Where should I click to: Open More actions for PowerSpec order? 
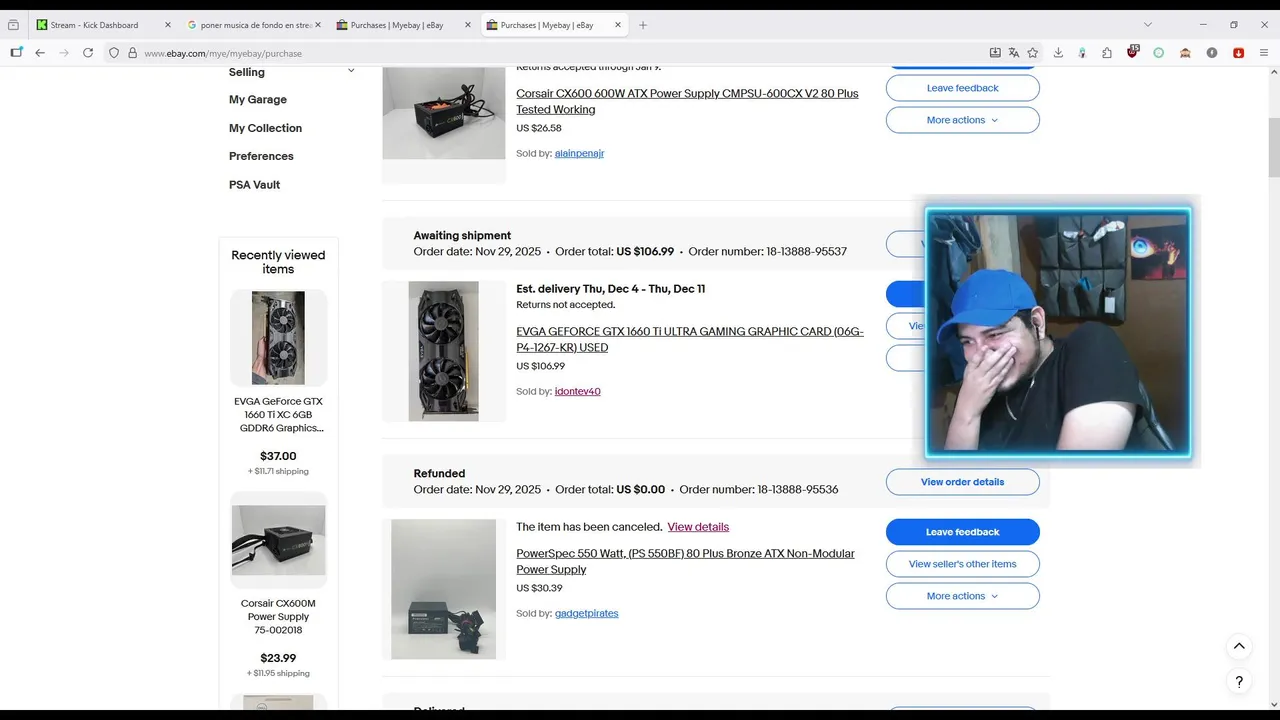pos(962,596)
